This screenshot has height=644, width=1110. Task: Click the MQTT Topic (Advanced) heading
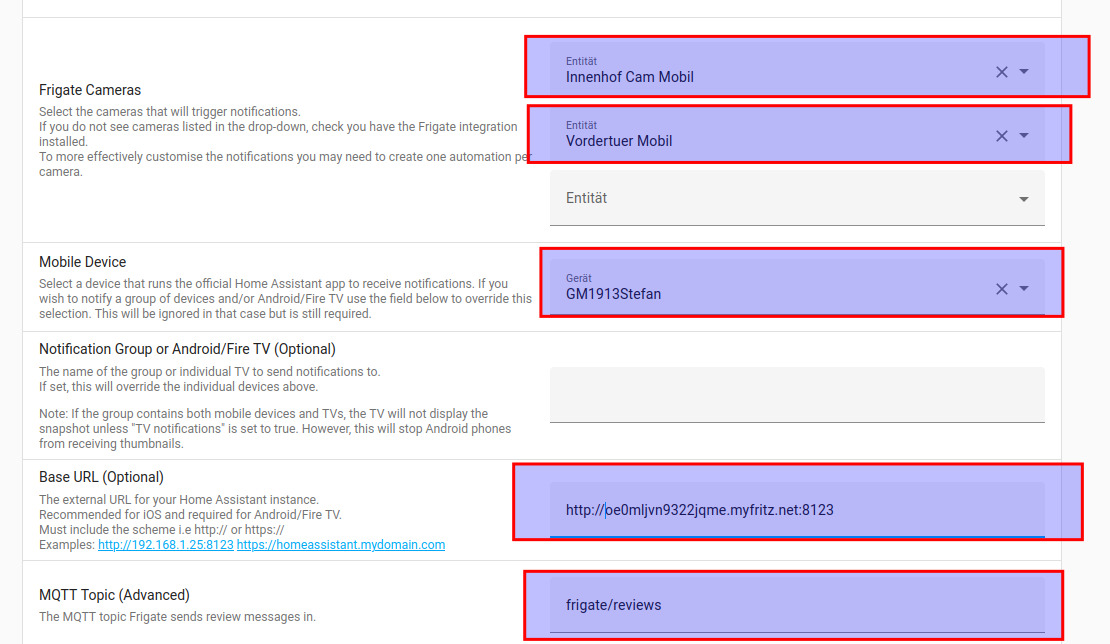point(114,595)
